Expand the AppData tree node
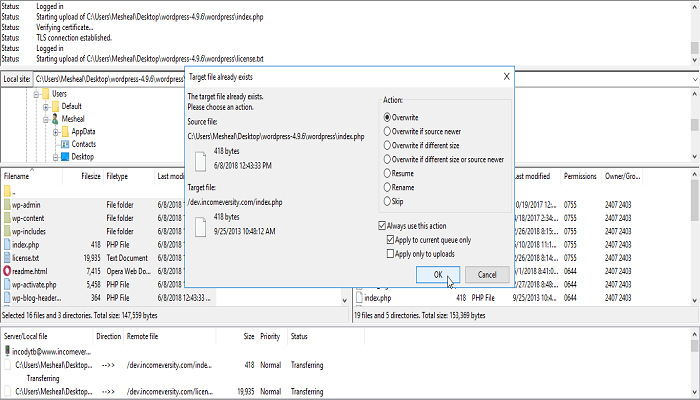The width and height of the screenshot is (700, 400). (55, 132)
